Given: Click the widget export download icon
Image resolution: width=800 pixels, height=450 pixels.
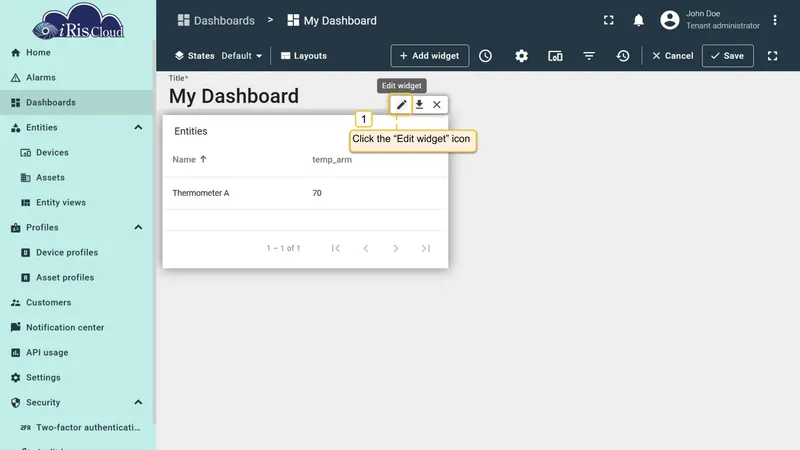Looking at the screenshot, I should [x=419, y=105].
